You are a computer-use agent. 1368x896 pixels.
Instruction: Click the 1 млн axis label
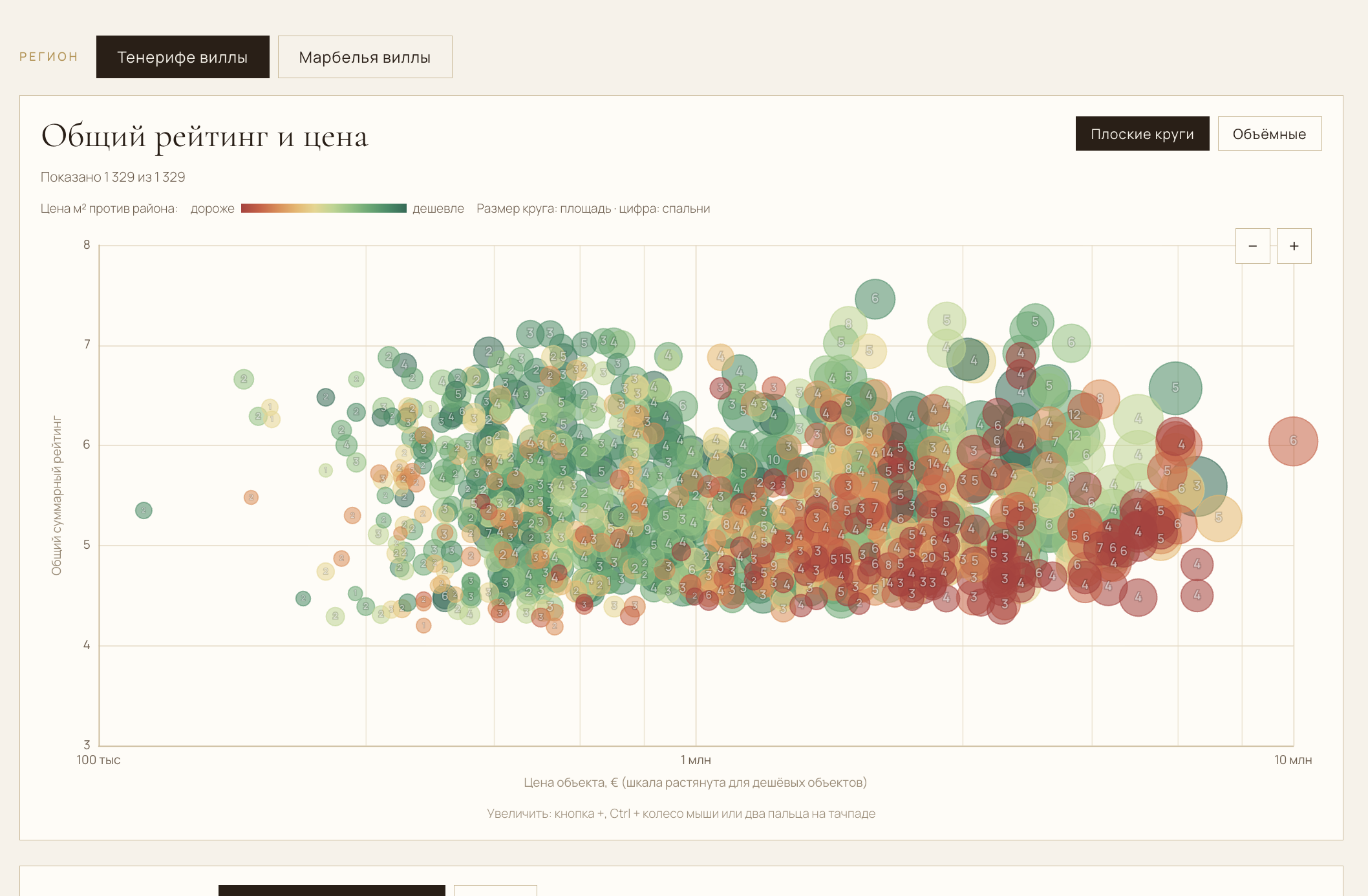pos(696,760)
